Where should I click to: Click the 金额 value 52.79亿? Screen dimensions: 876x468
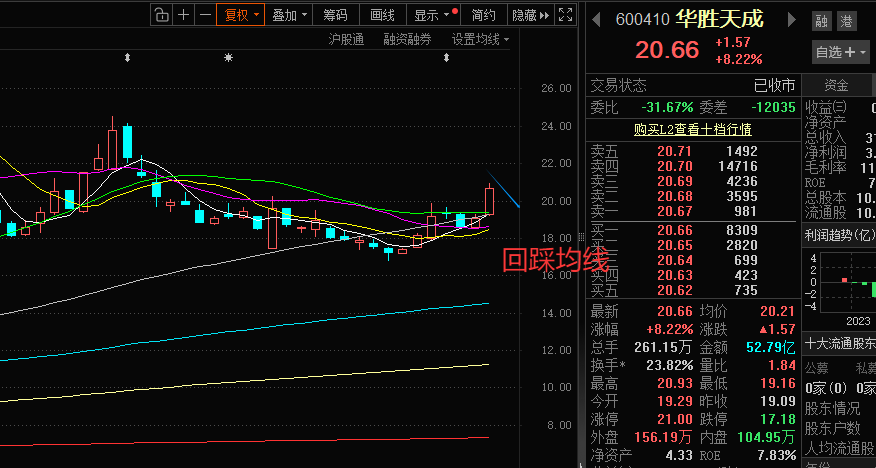771,347
